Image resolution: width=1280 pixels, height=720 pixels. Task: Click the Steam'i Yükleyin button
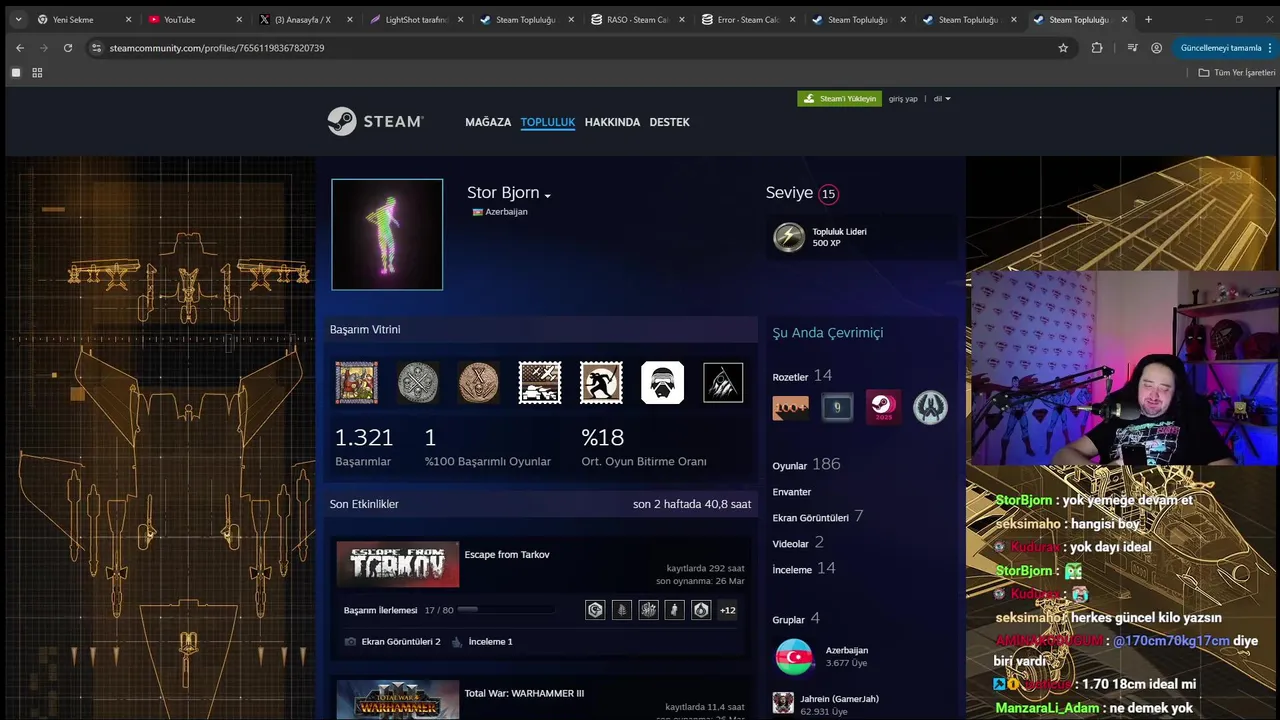click(x=840, y=99)
